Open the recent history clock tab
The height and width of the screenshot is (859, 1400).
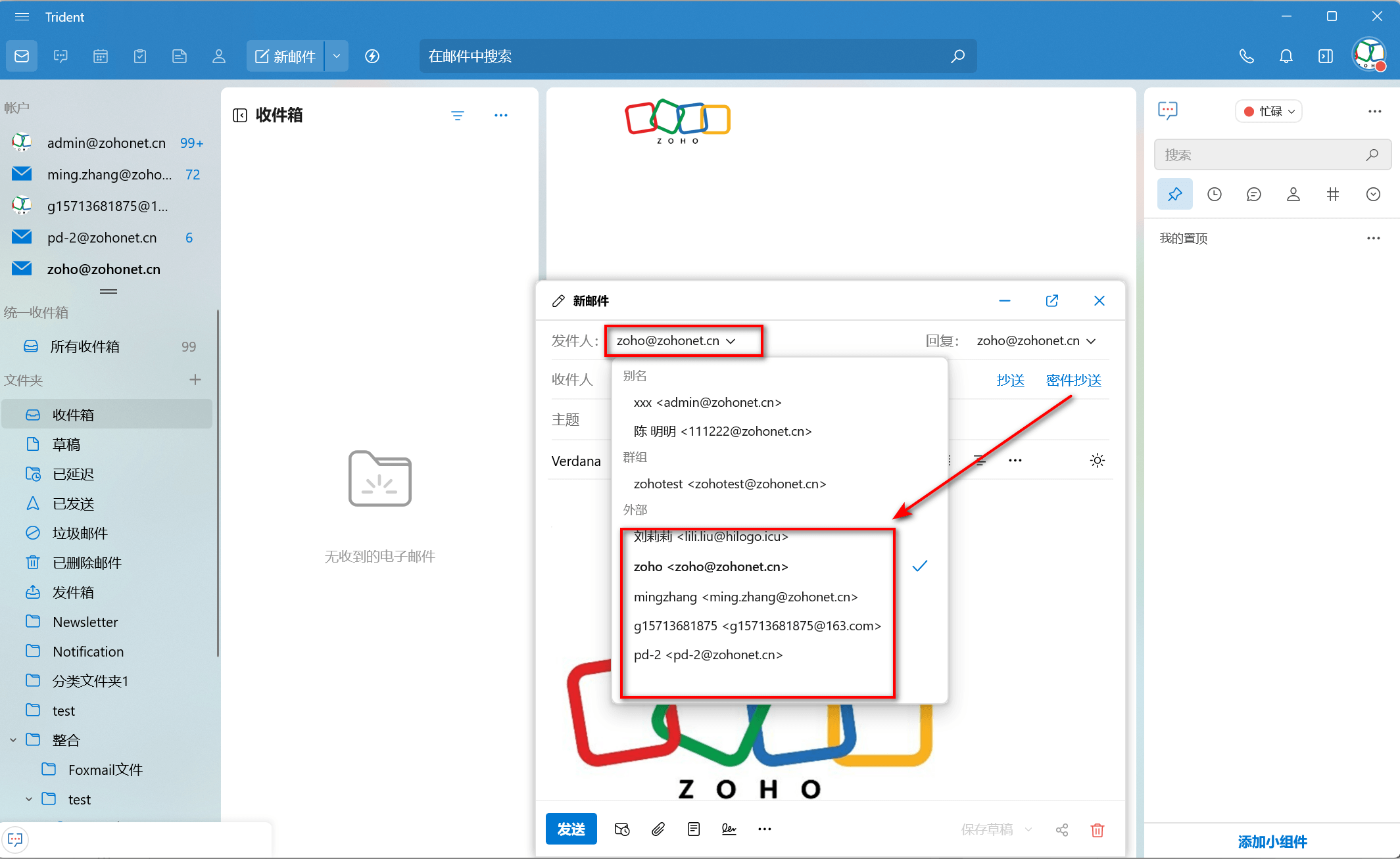click(1215, 195)
